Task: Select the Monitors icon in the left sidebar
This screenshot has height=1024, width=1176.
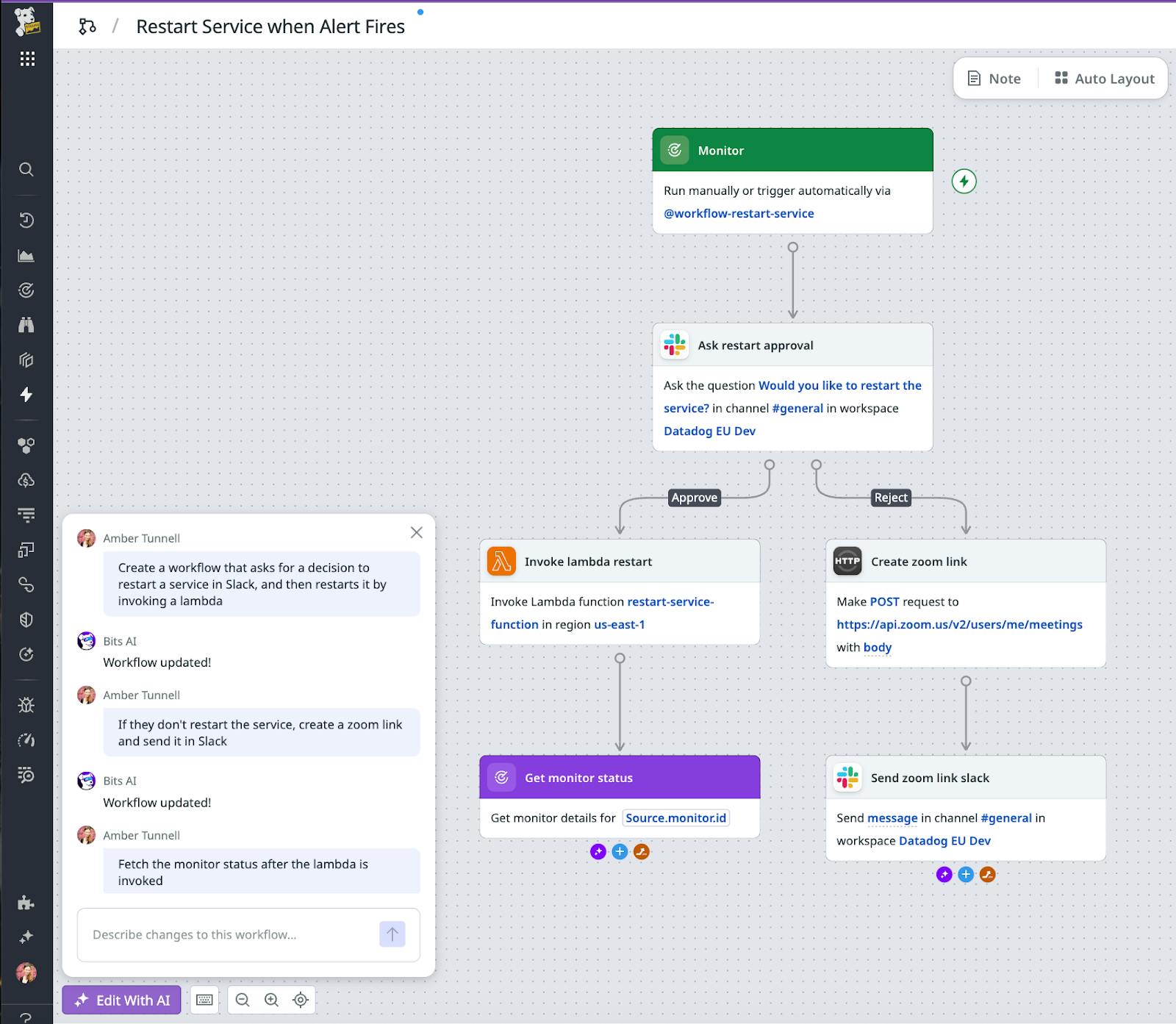Action: (26, 290)
